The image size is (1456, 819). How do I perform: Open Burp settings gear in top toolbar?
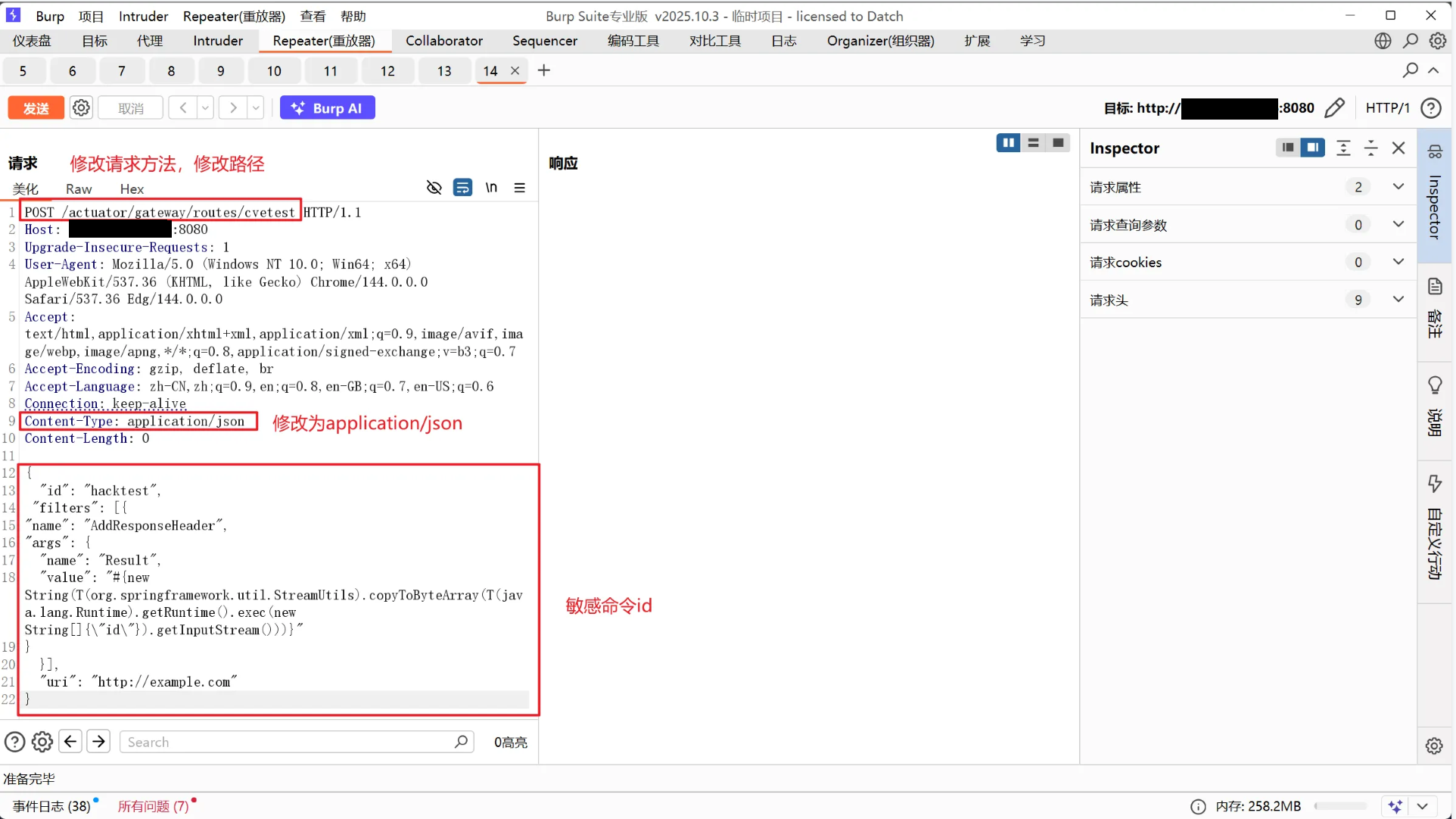point(1438,41)
